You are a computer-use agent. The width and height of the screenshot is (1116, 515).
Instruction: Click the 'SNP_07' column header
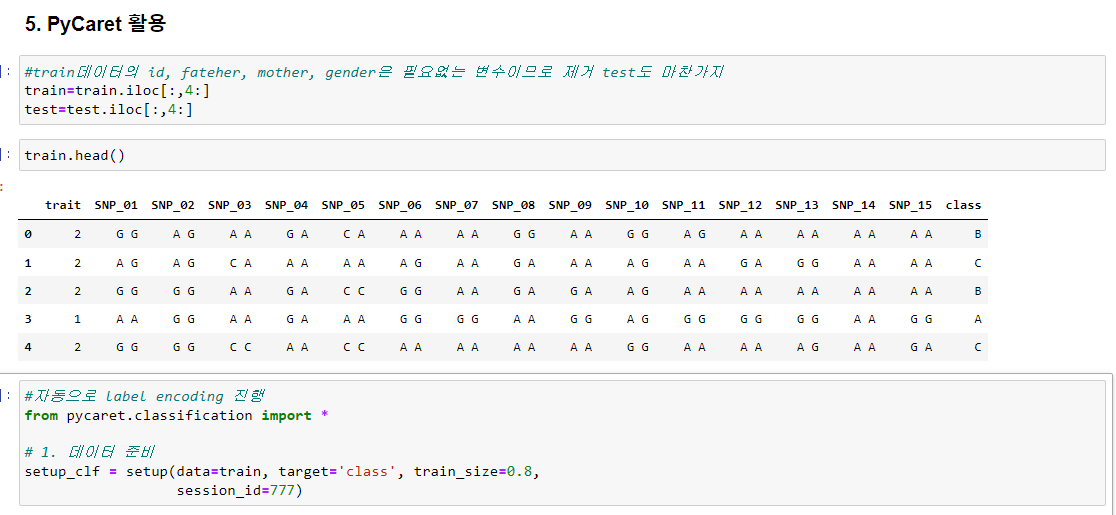tap(457, 205)
